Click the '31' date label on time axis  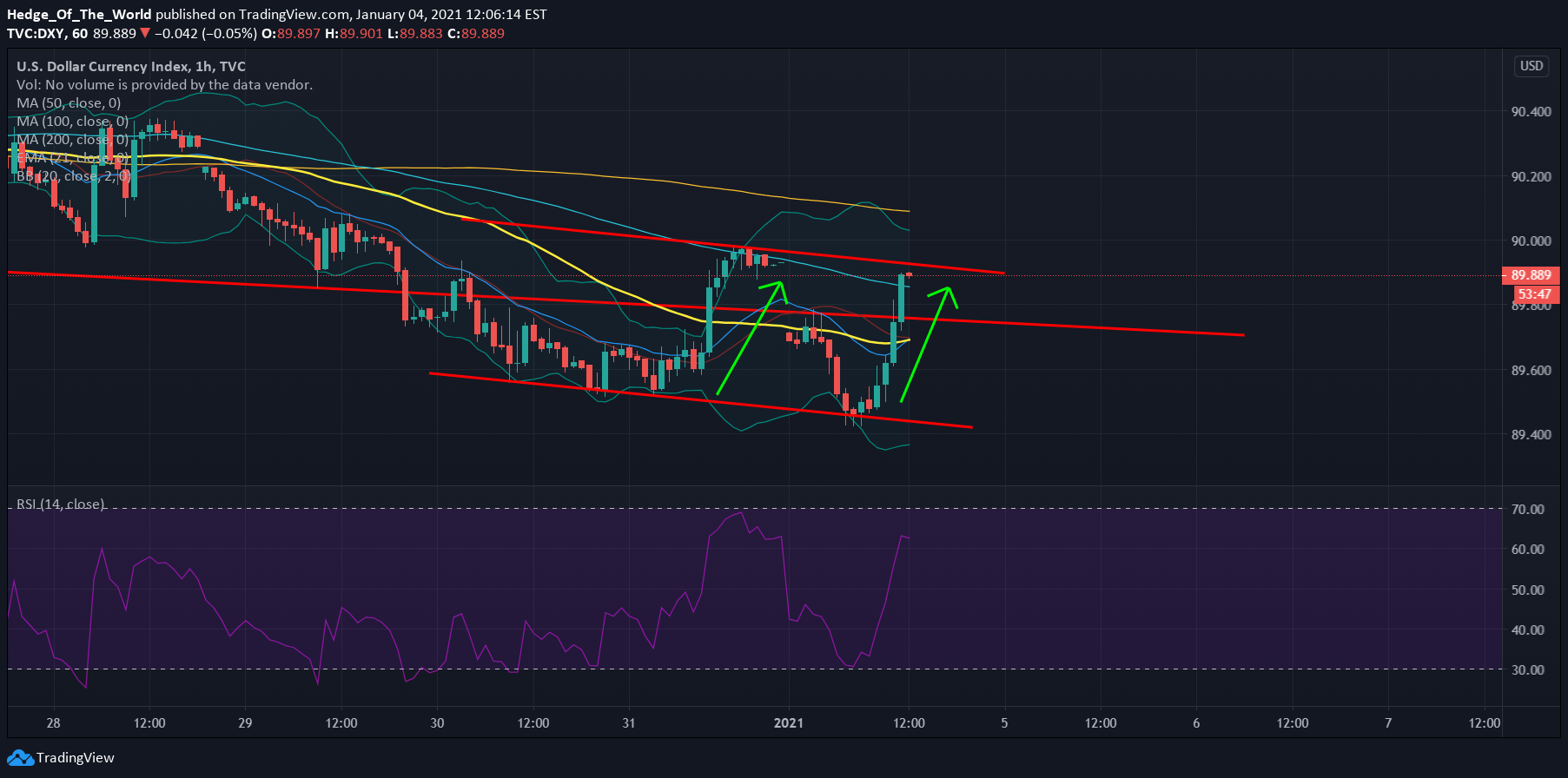(629, 722)
